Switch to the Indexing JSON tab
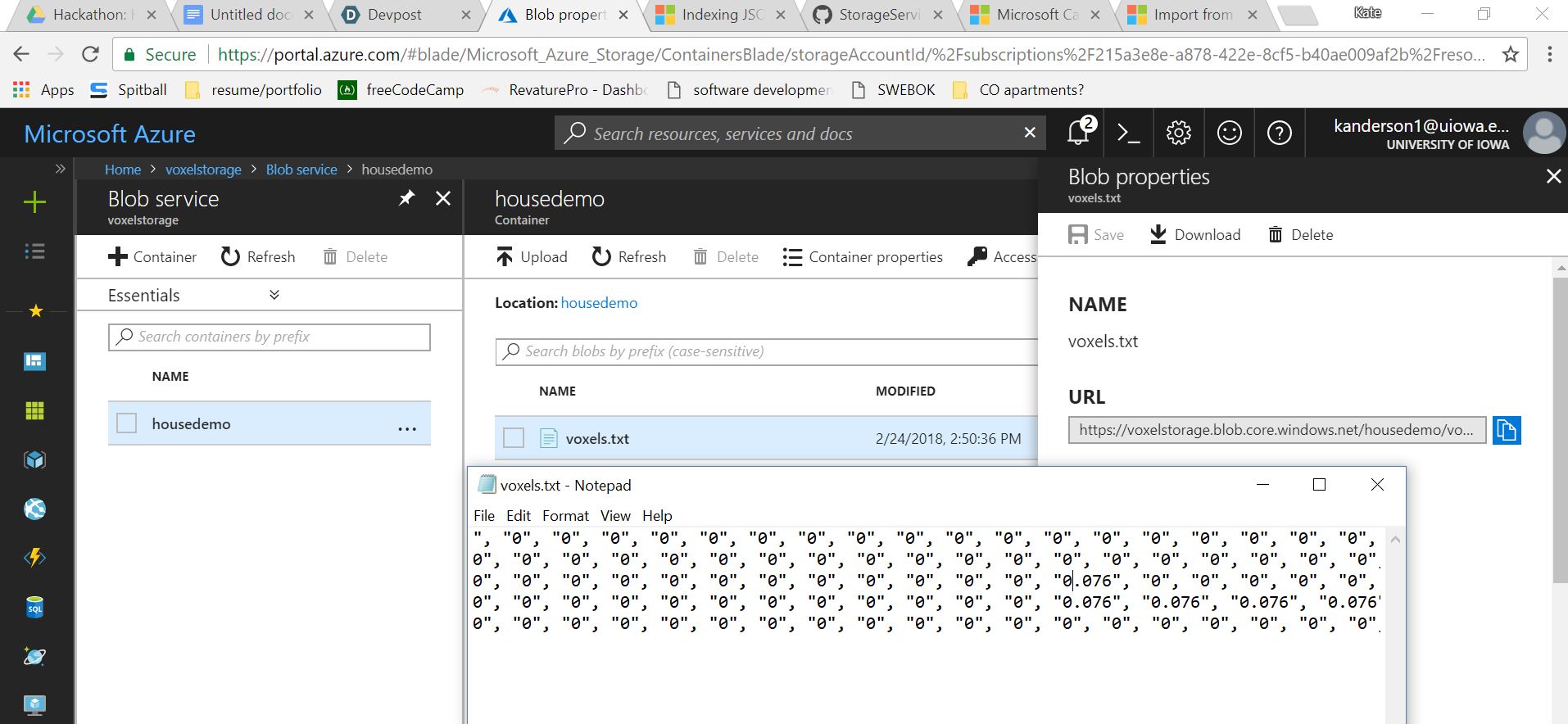The image size is (1568, 724). [719, 15]
